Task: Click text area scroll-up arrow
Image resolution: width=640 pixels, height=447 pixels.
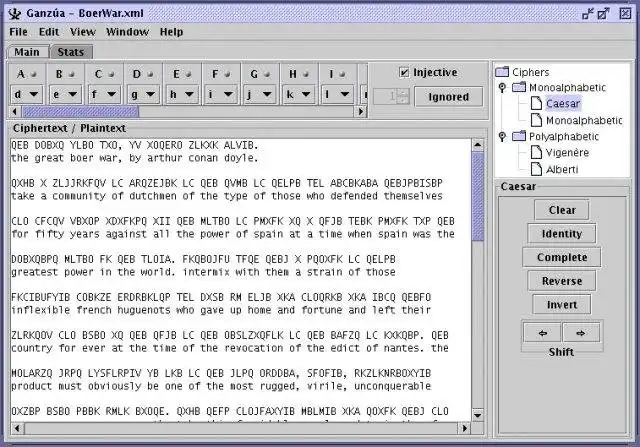Action: click(478, 145)
